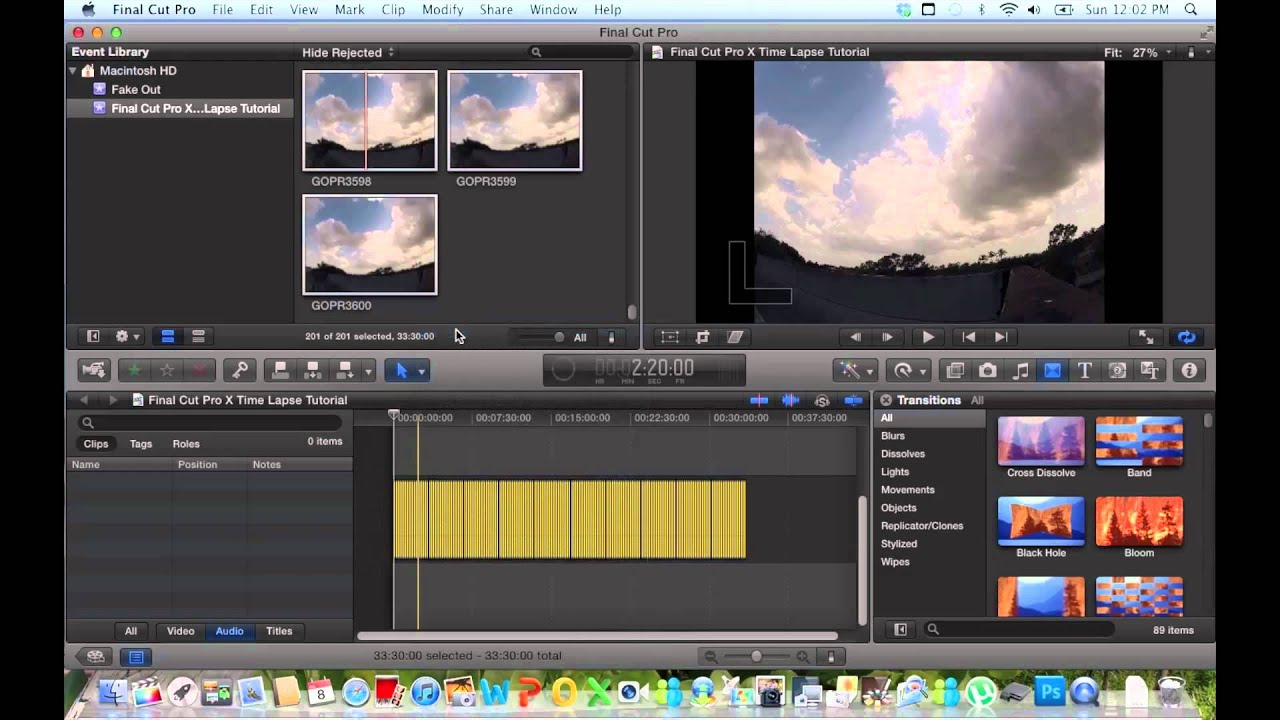Screen dimensions: 1280x720
Task: Open the event browser clip appearance switch
Action: (611, 337)
